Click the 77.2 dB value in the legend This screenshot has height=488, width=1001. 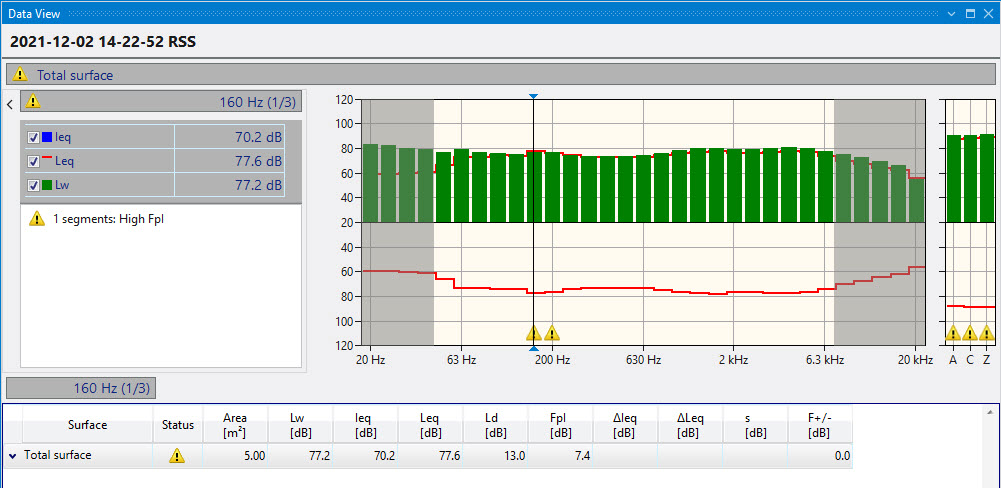[x=259, y=186]
